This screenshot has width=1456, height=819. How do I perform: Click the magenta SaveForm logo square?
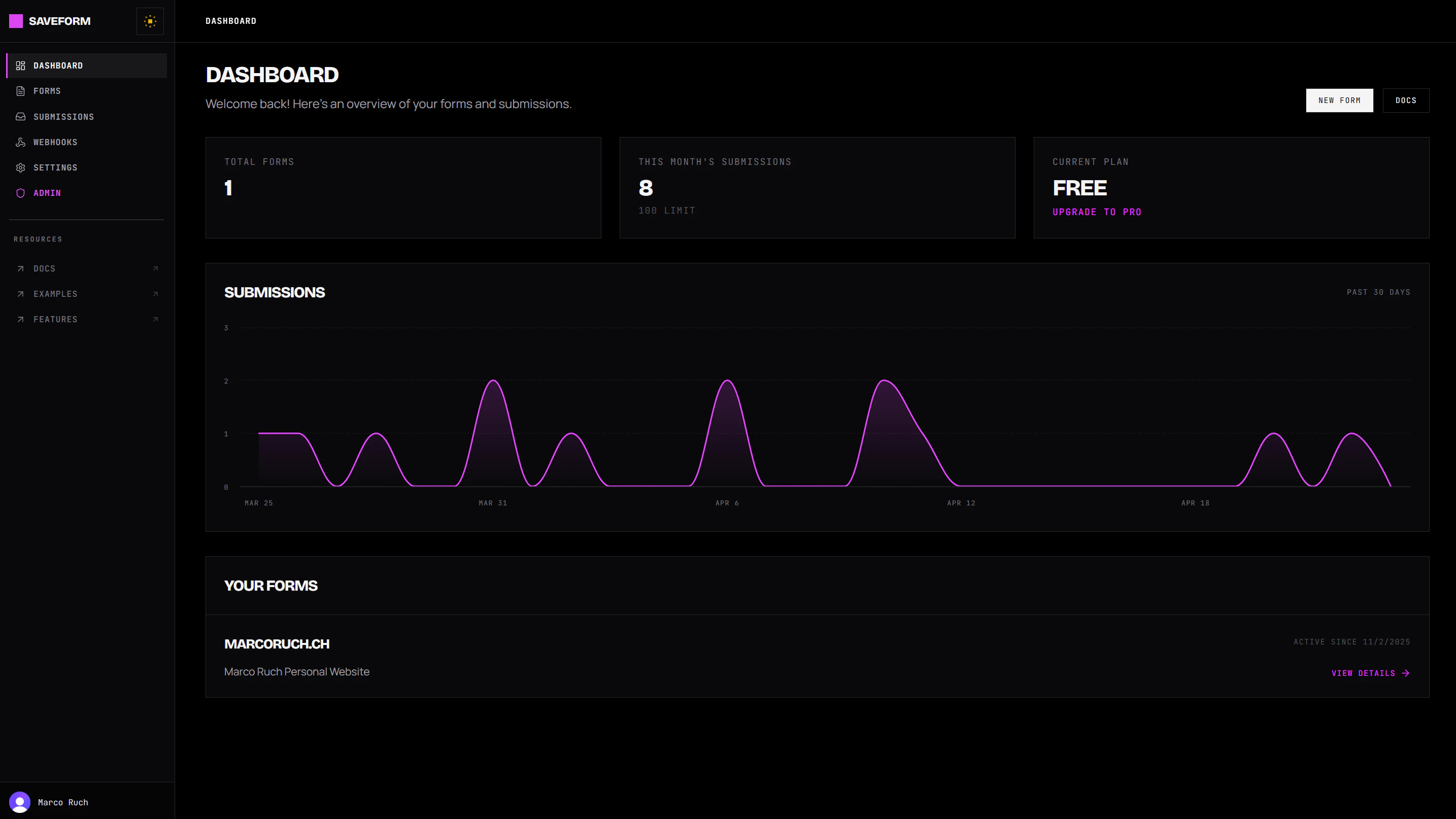[16, 21]
